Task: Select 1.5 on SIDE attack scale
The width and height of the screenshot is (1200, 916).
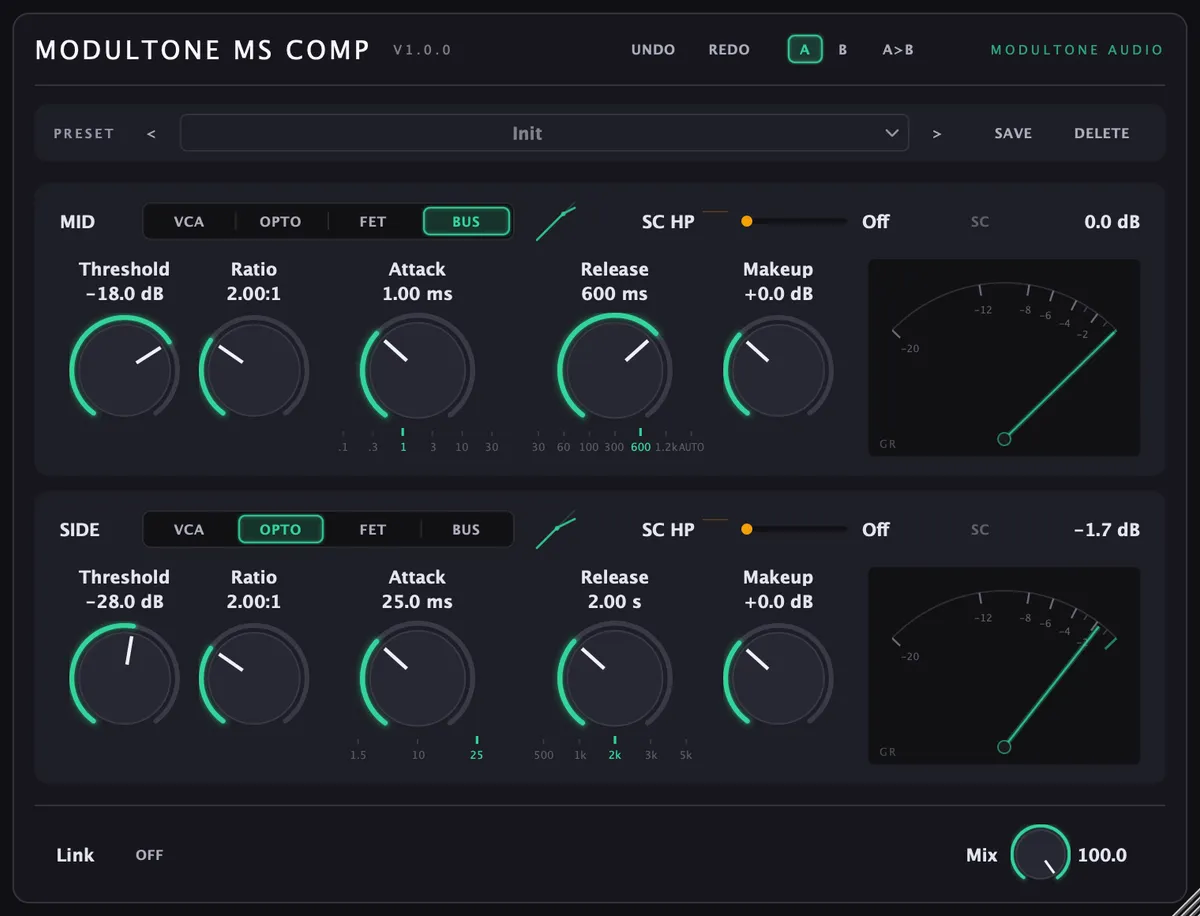Action: [358, 755]
